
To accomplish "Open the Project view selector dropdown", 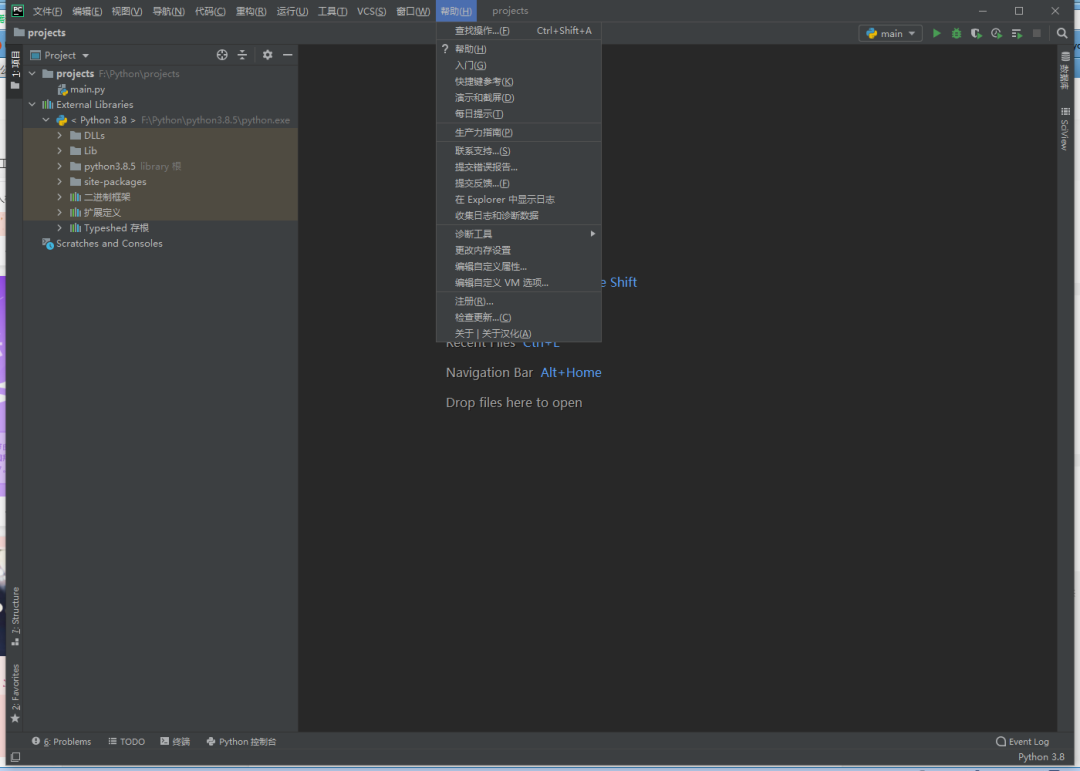I will point(60,55).
